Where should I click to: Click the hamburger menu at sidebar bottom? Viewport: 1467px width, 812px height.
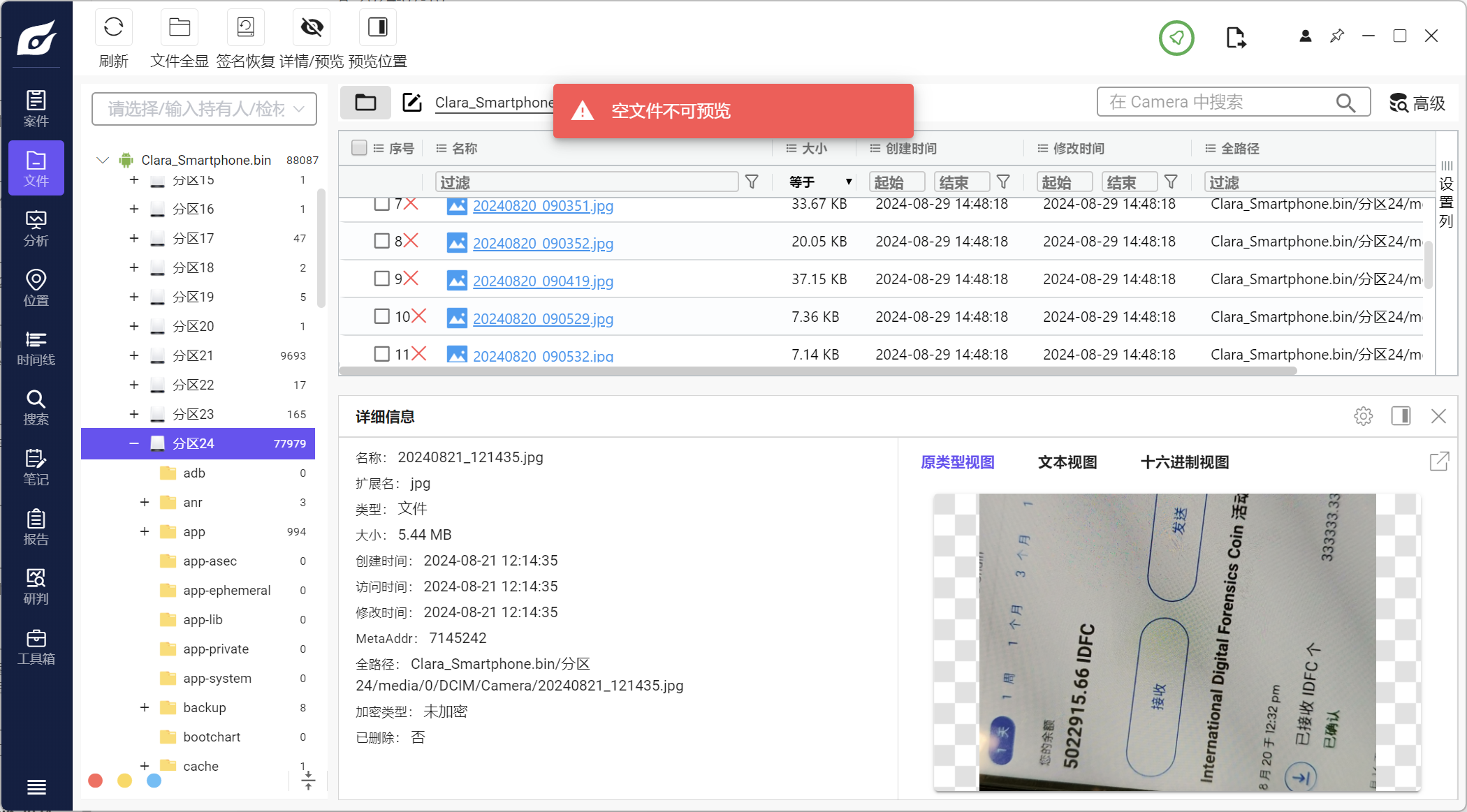pos(36,787)
